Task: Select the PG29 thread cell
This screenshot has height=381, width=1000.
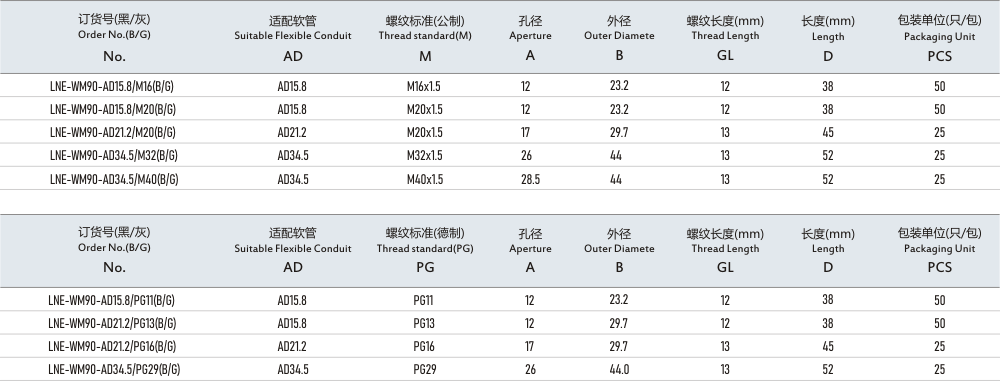Action: 425,369
